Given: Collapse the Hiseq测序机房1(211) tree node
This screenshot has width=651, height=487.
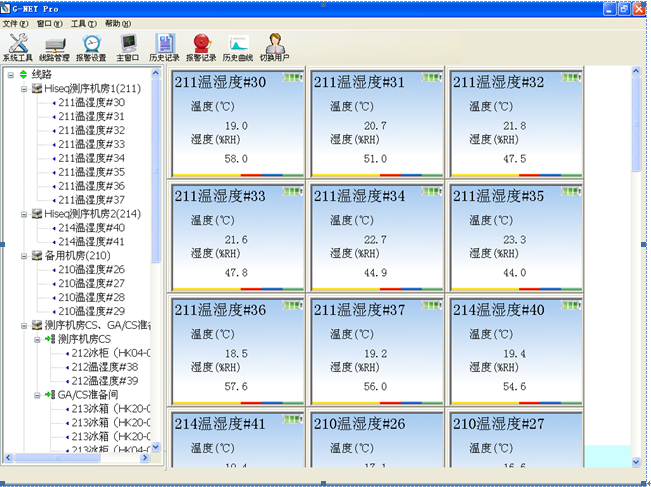Looking at the screenshot, I should pyautogui.click(x=23, y=88).
